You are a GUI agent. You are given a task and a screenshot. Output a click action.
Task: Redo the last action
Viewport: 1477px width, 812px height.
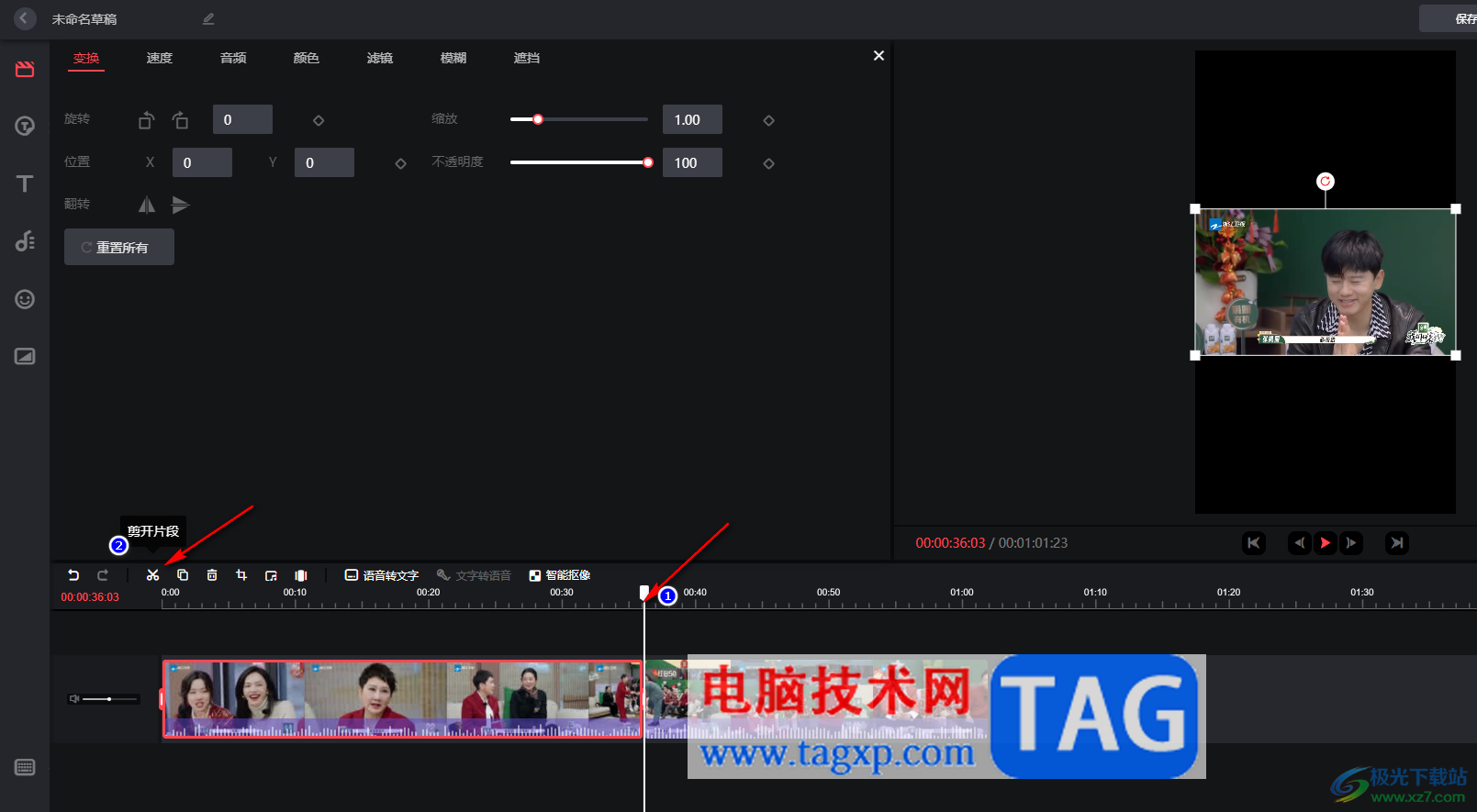point(103,575)
